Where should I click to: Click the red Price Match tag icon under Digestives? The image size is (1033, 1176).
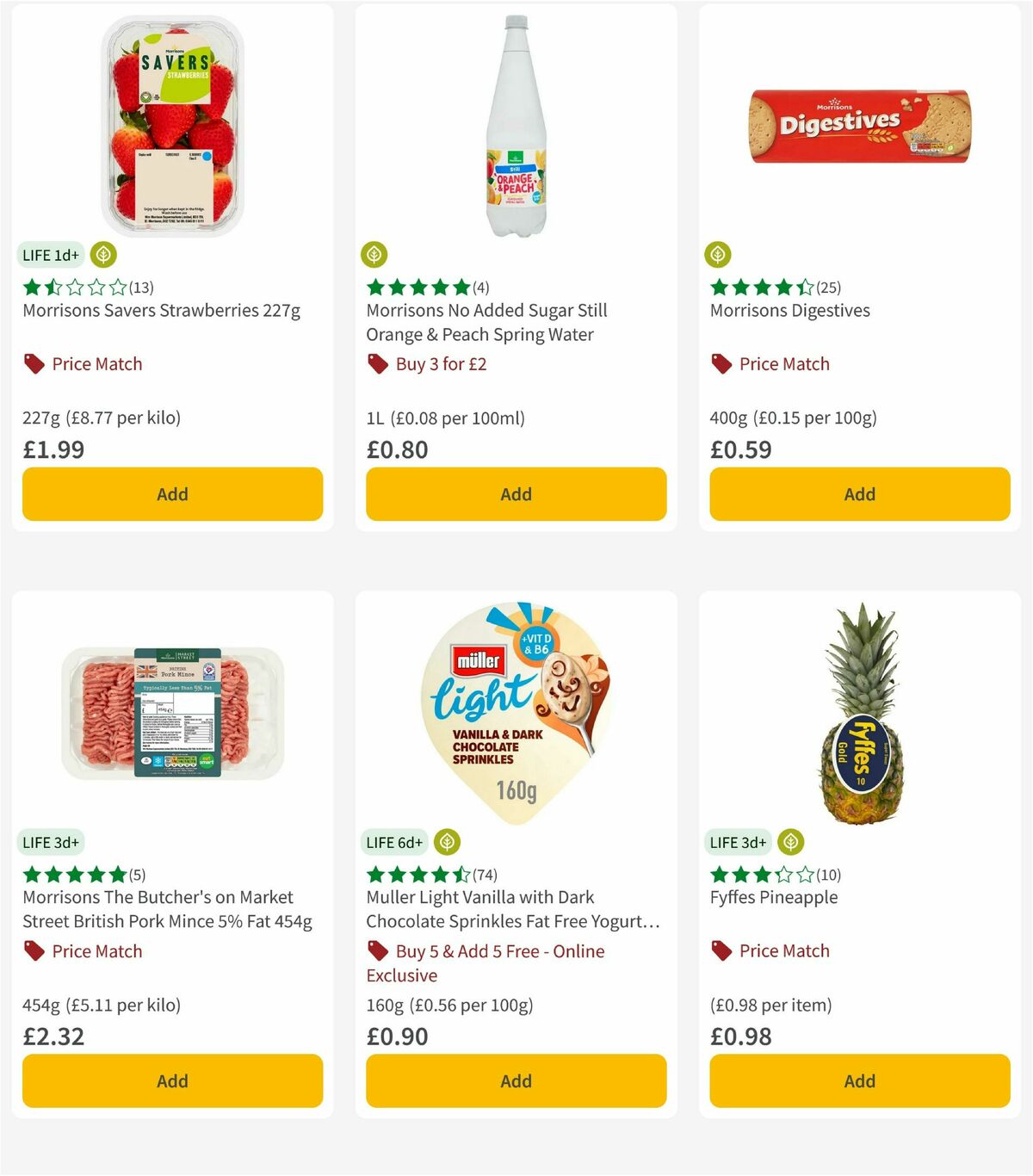point(721,364)
